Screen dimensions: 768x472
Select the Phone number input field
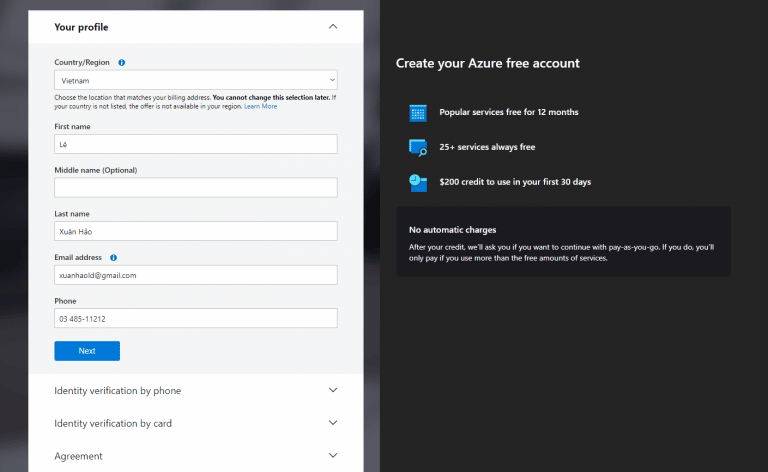tap(195, 318)
